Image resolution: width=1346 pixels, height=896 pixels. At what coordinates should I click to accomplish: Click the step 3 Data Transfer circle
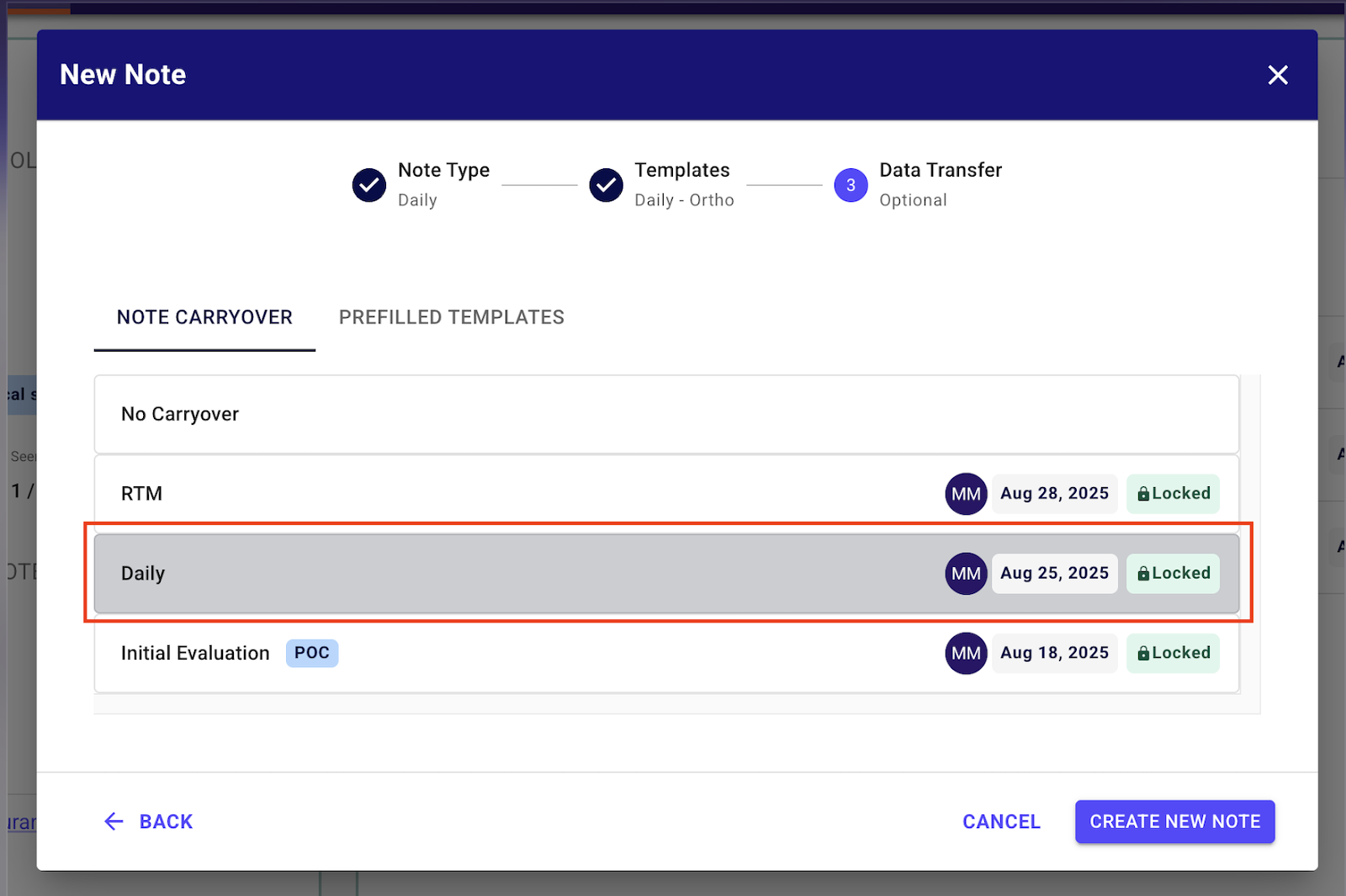(x=851, y=185)
